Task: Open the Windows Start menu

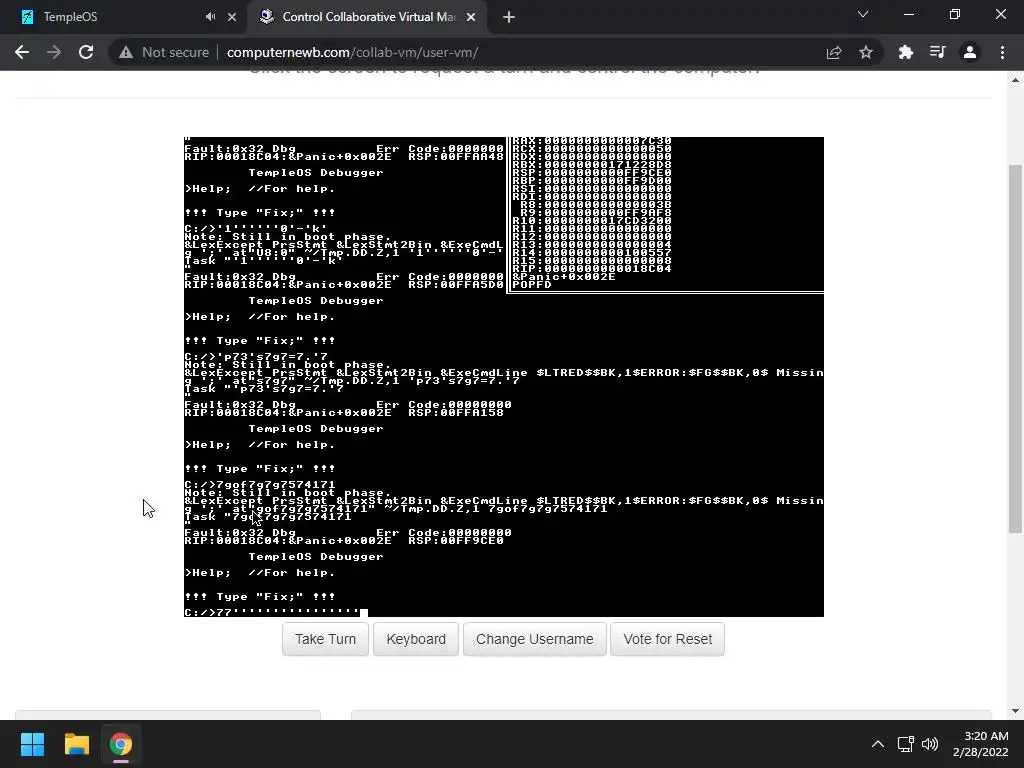Action: (x=32, y=744)
